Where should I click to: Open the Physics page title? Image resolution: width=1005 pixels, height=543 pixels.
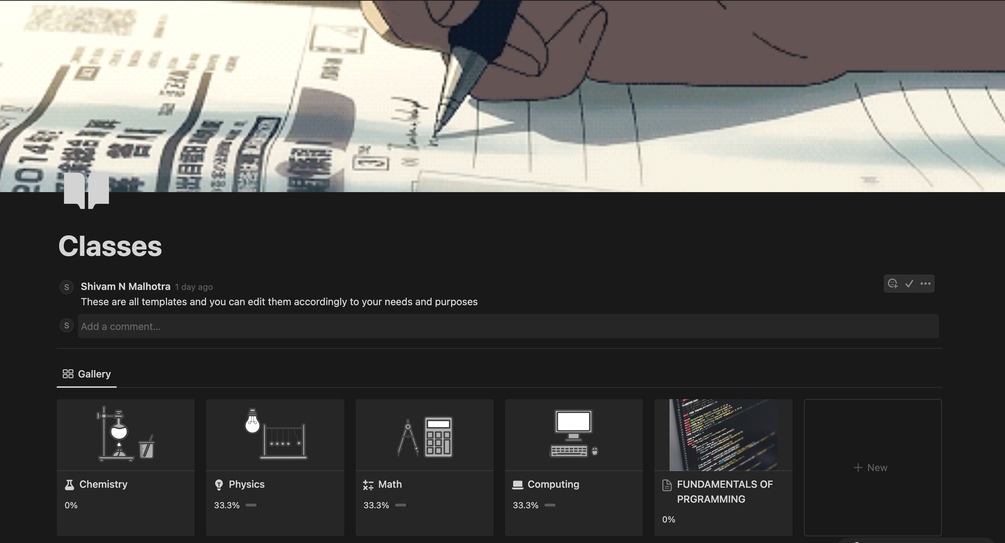tap(247, 484)
